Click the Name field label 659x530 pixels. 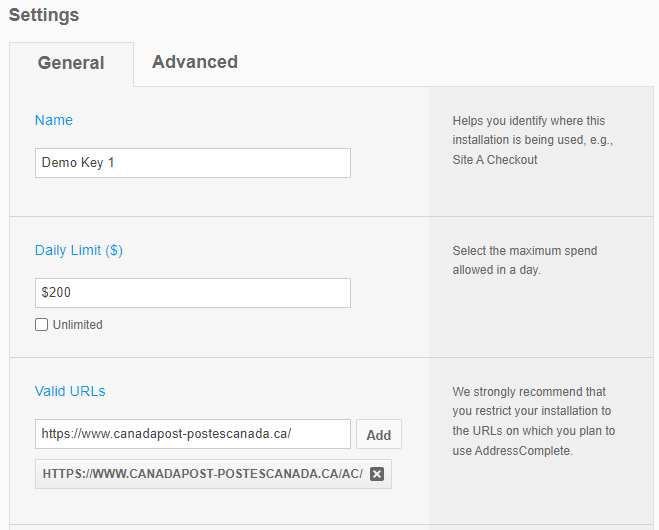54,120
